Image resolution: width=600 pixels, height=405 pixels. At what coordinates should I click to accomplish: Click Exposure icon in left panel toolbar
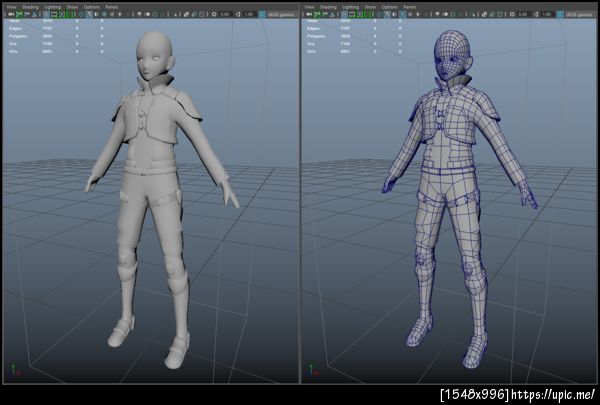[214, 15]
